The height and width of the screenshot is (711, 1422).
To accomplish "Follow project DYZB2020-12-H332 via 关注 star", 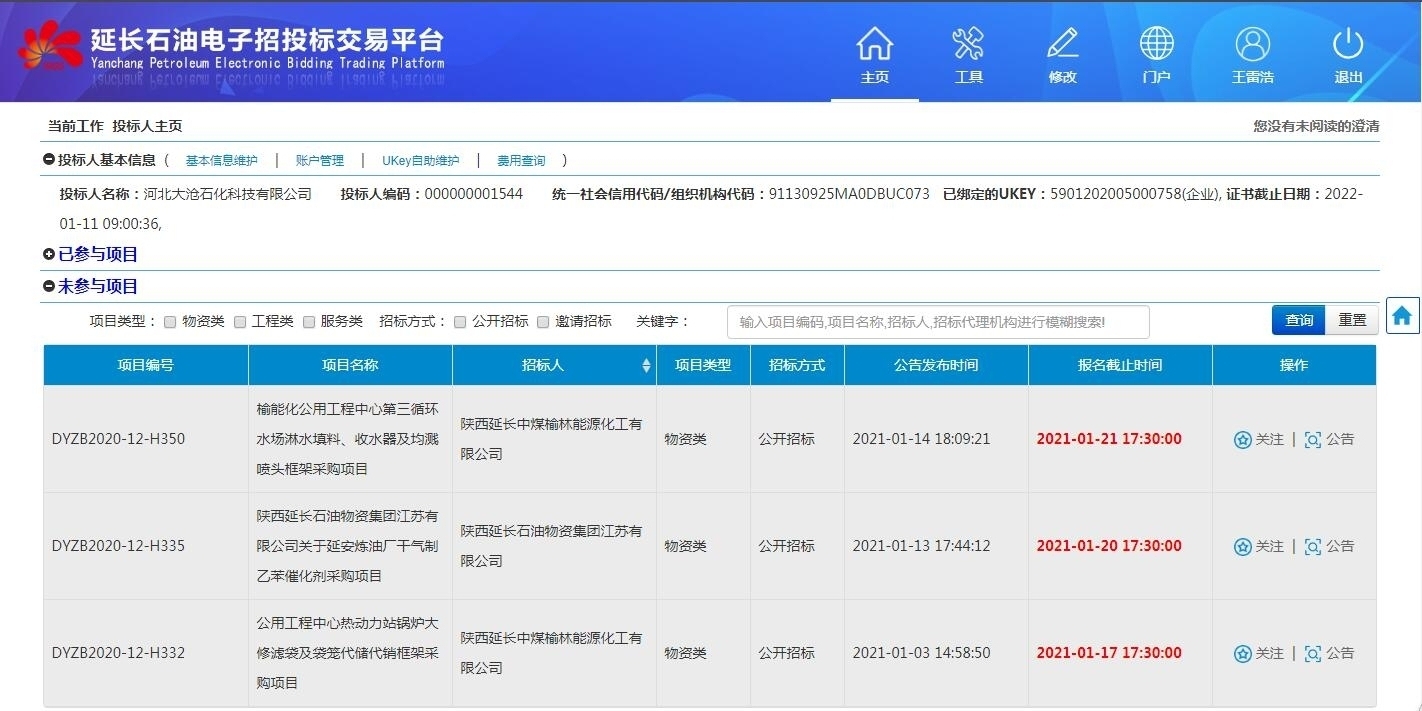I will pos(1259,653).
